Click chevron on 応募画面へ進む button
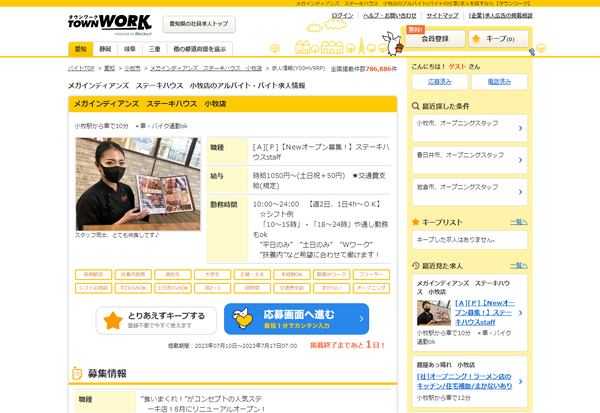 [361, 318]
